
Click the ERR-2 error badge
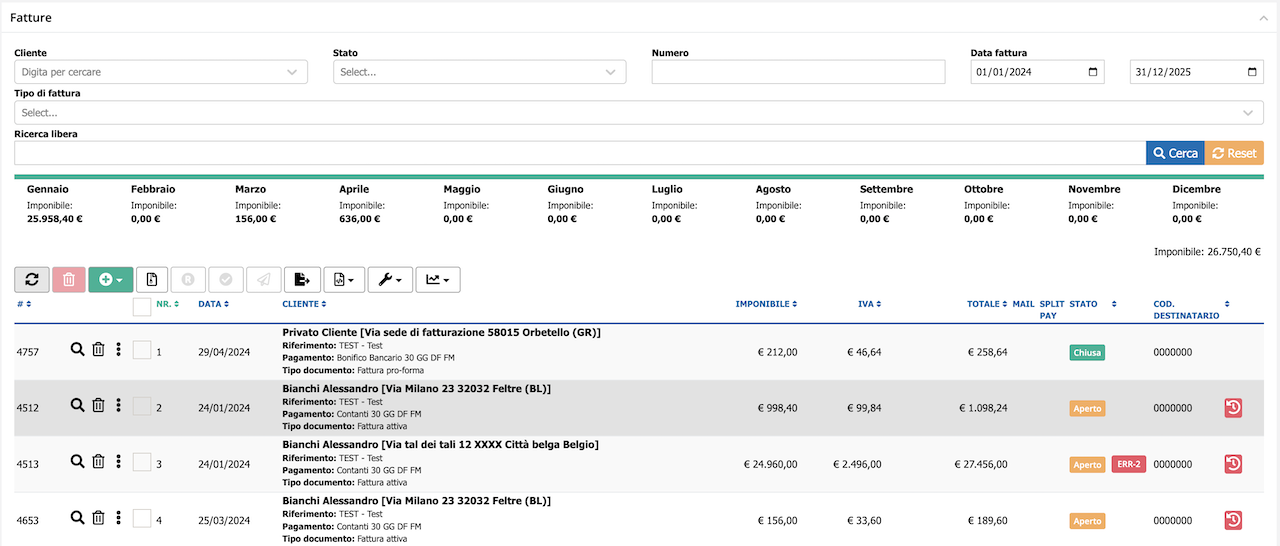[x=1129, y=464]
